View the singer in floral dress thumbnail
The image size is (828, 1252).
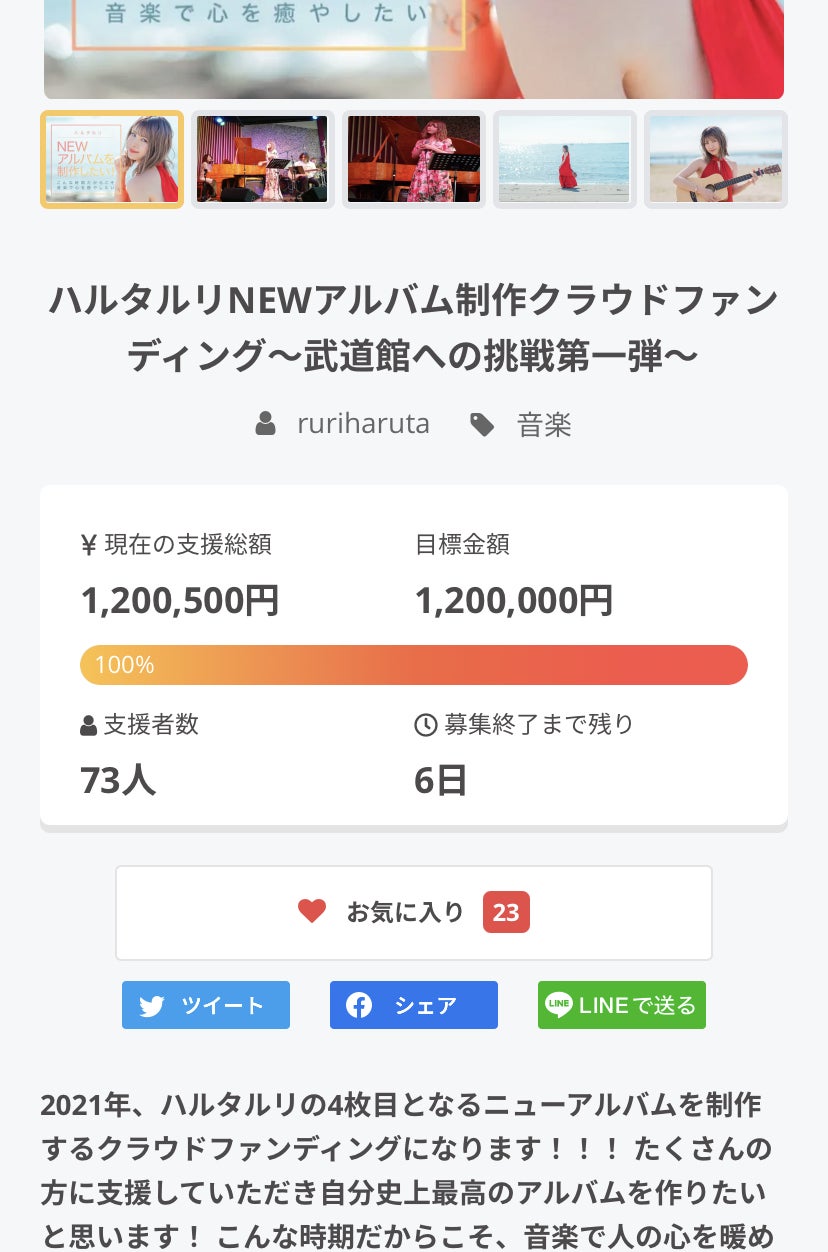[414, 160]
